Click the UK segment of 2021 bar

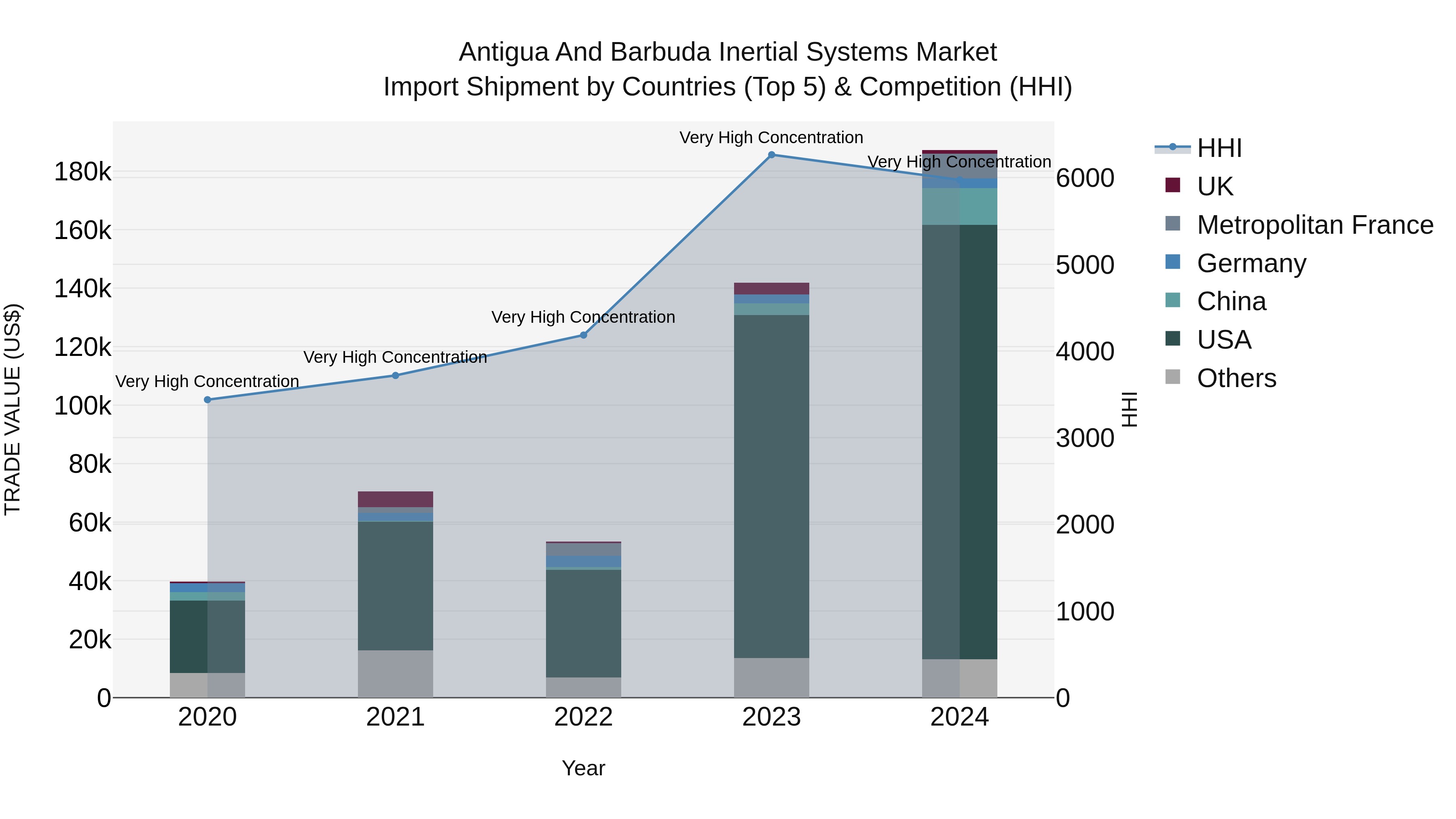point(396,499)
